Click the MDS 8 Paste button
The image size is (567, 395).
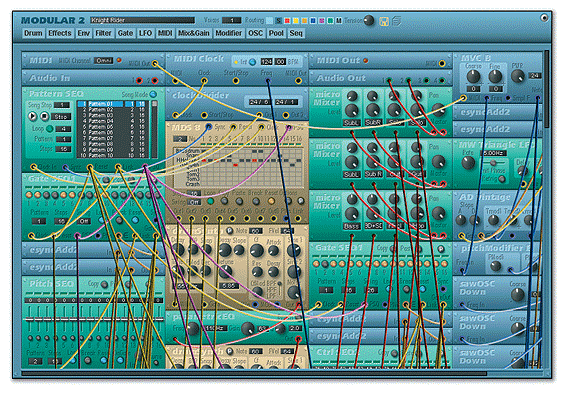click(239, 201)
